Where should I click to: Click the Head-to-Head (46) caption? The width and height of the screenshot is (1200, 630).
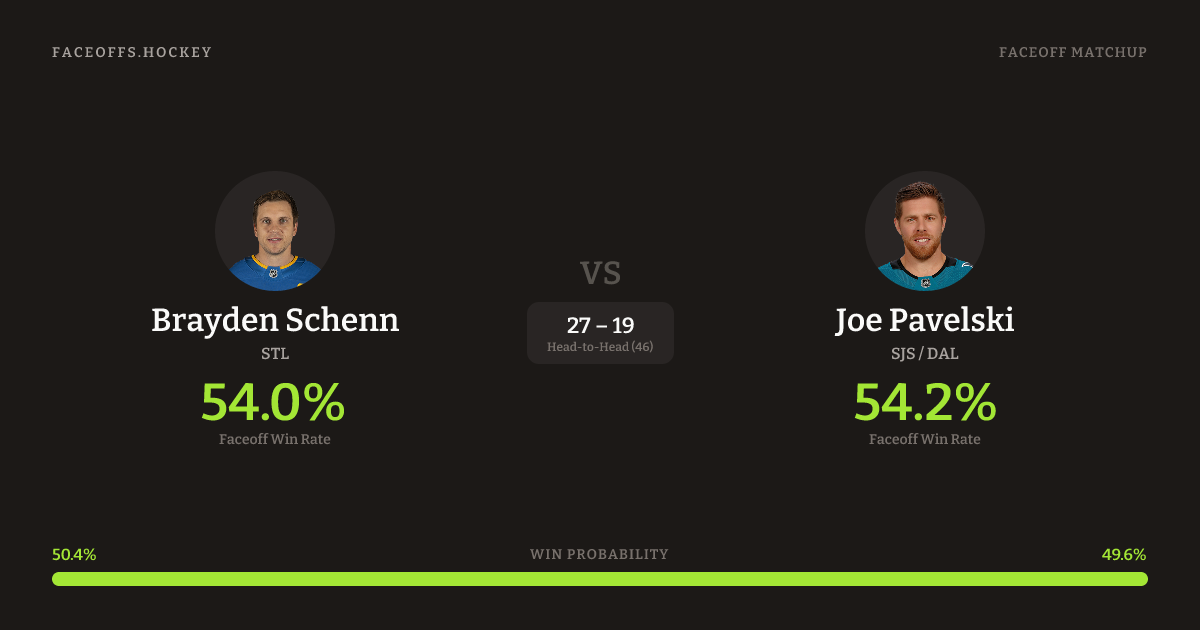(x=600, y=347)
